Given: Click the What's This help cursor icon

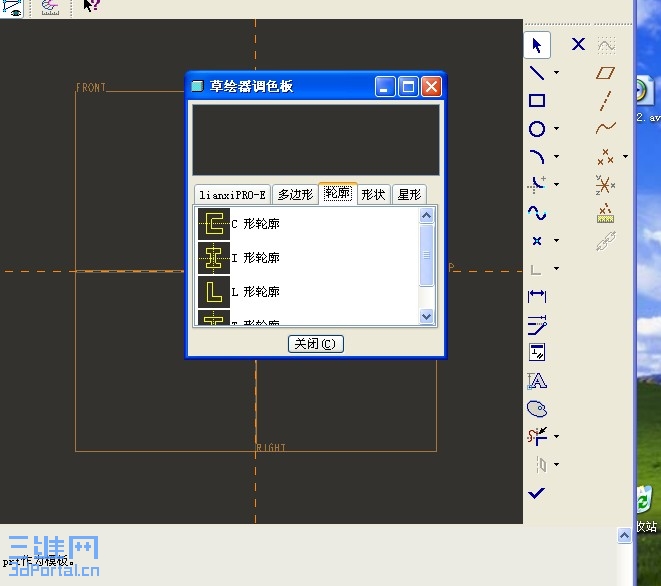Looking at the screenshot, I should pos(91,6).
